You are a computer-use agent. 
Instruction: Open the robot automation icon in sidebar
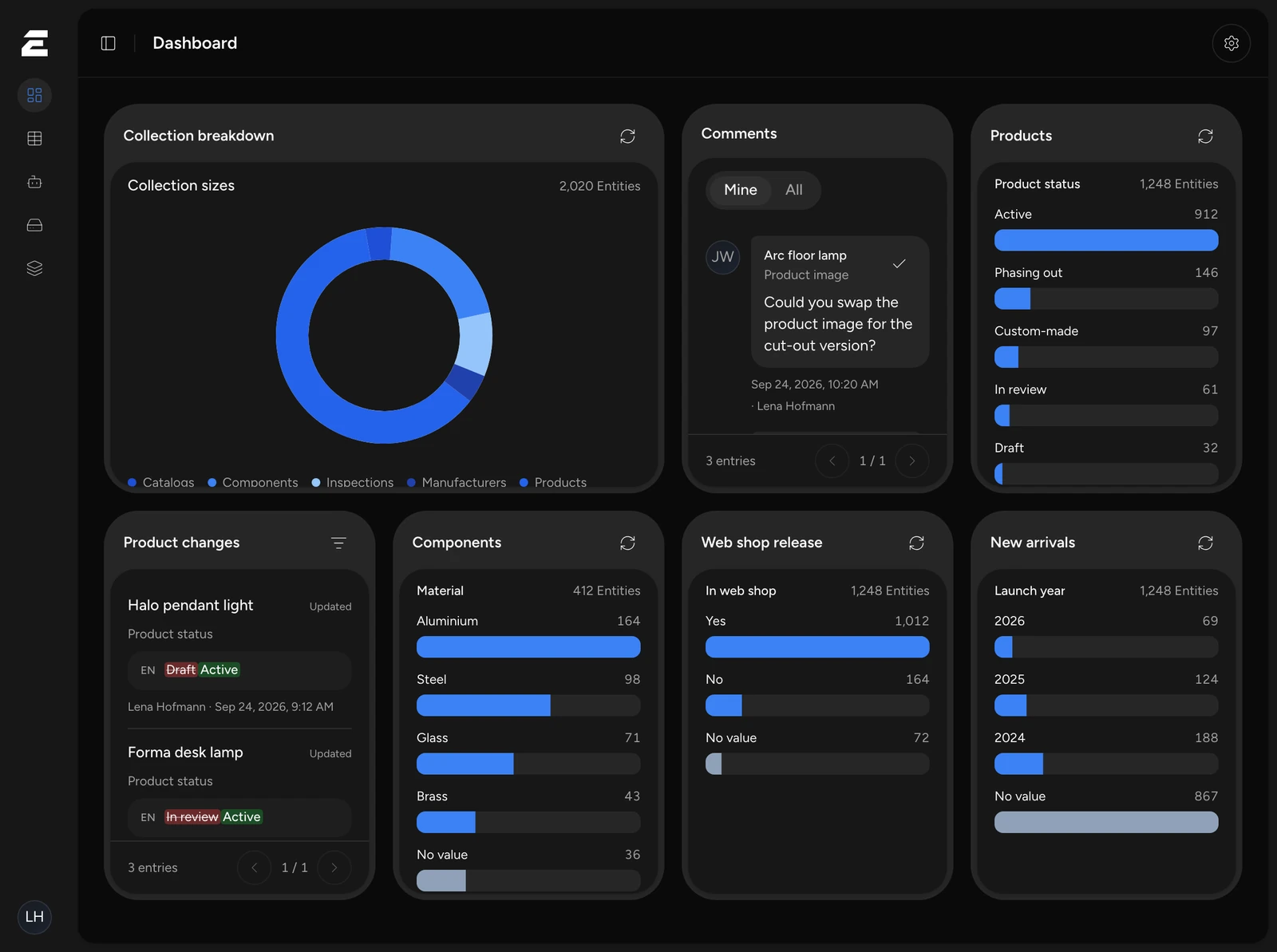pos(34,182)
